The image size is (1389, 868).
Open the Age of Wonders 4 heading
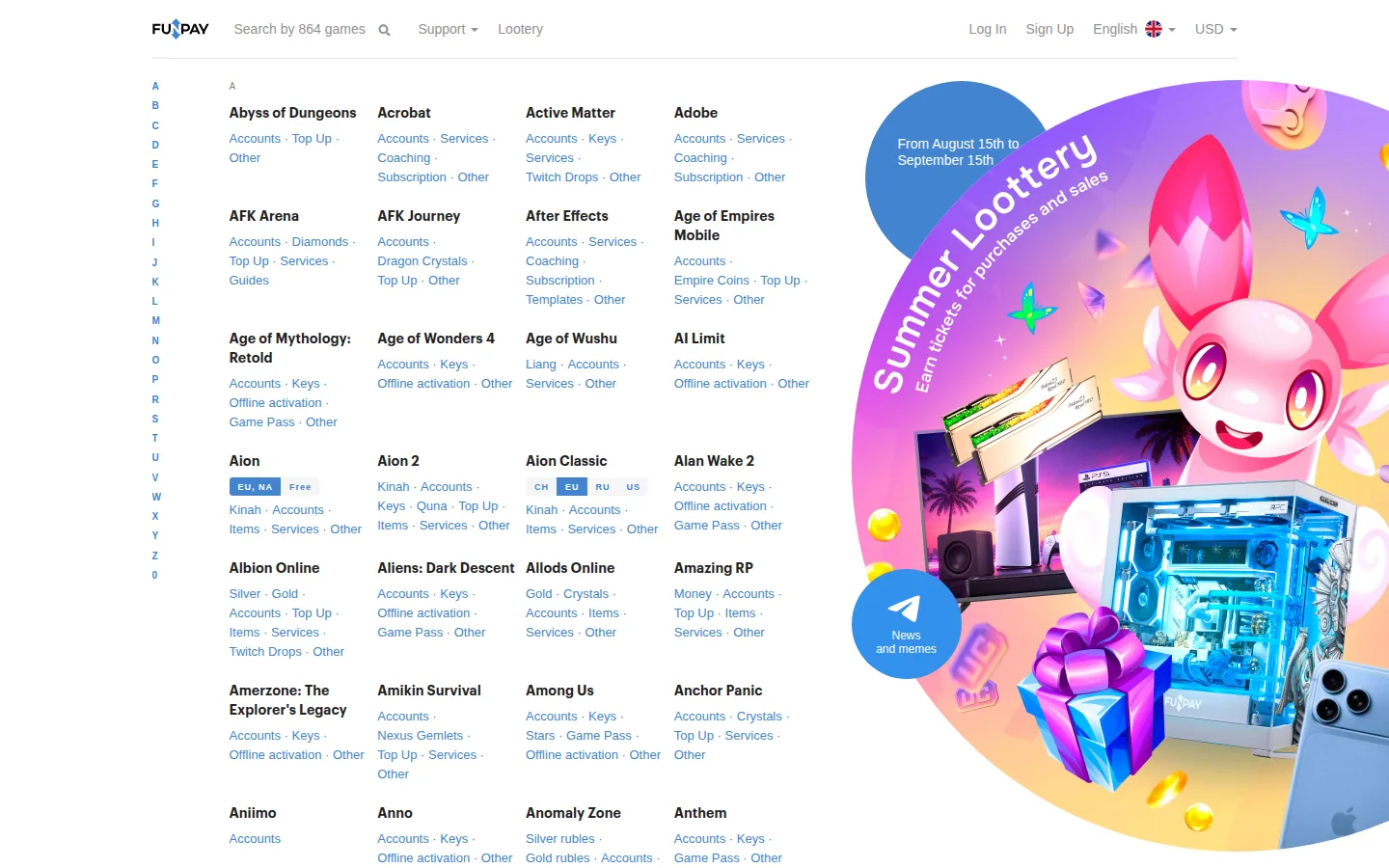[x=436, y=339]
